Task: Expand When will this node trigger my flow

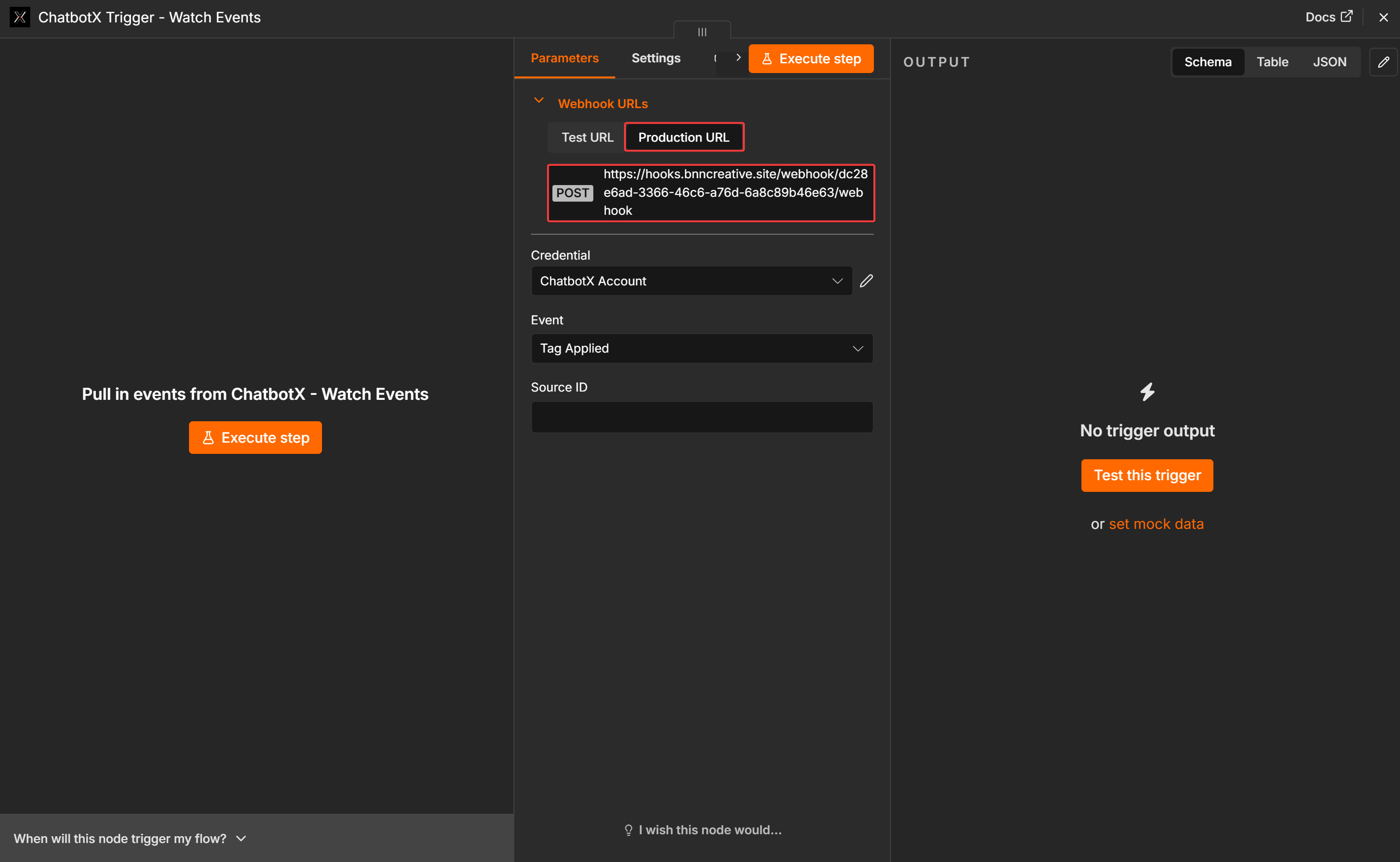Action: [130, 839]
